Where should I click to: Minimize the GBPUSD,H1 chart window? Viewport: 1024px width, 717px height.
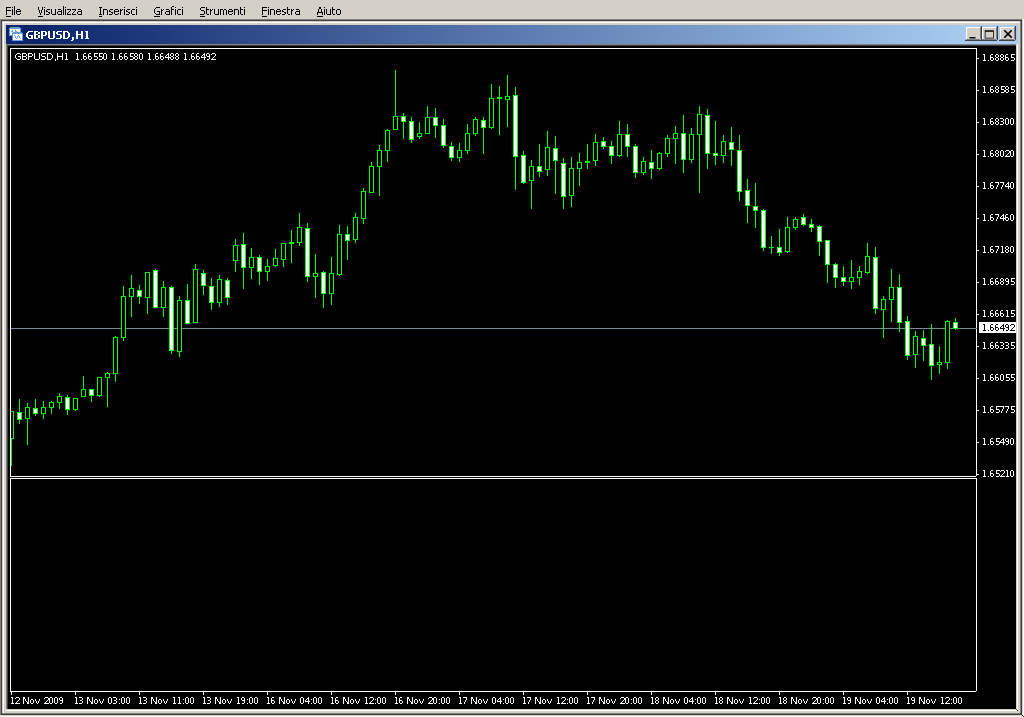(972, 34)
